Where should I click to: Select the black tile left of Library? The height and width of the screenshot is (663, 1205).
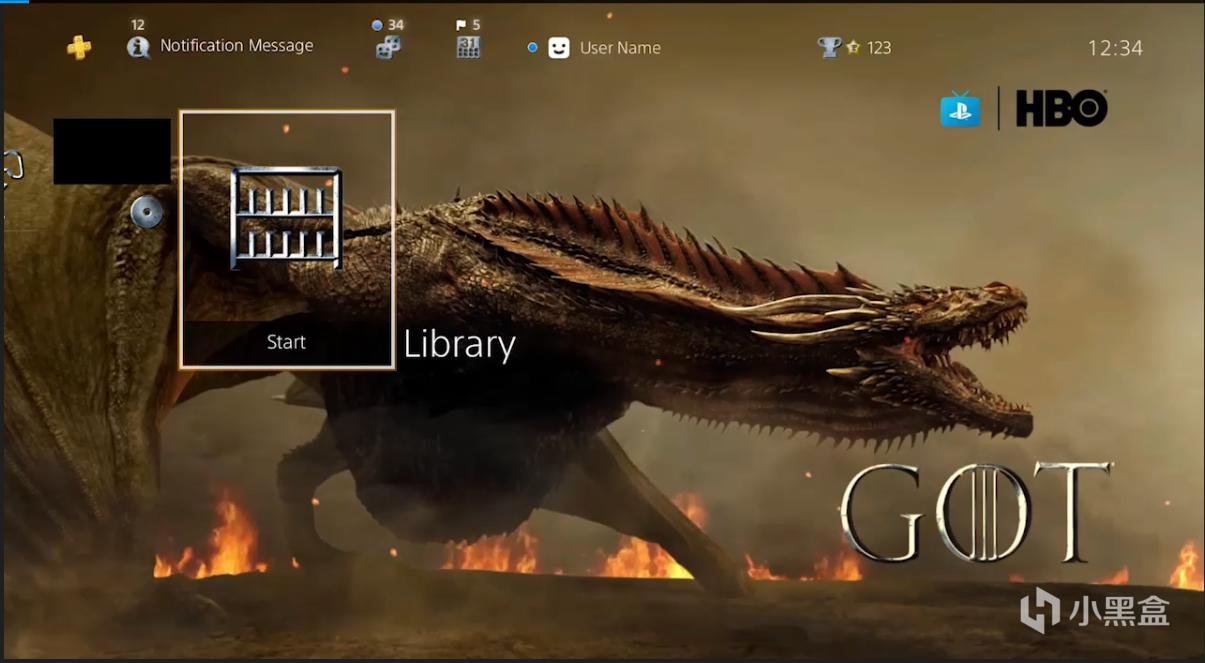[x=112, y=151]
